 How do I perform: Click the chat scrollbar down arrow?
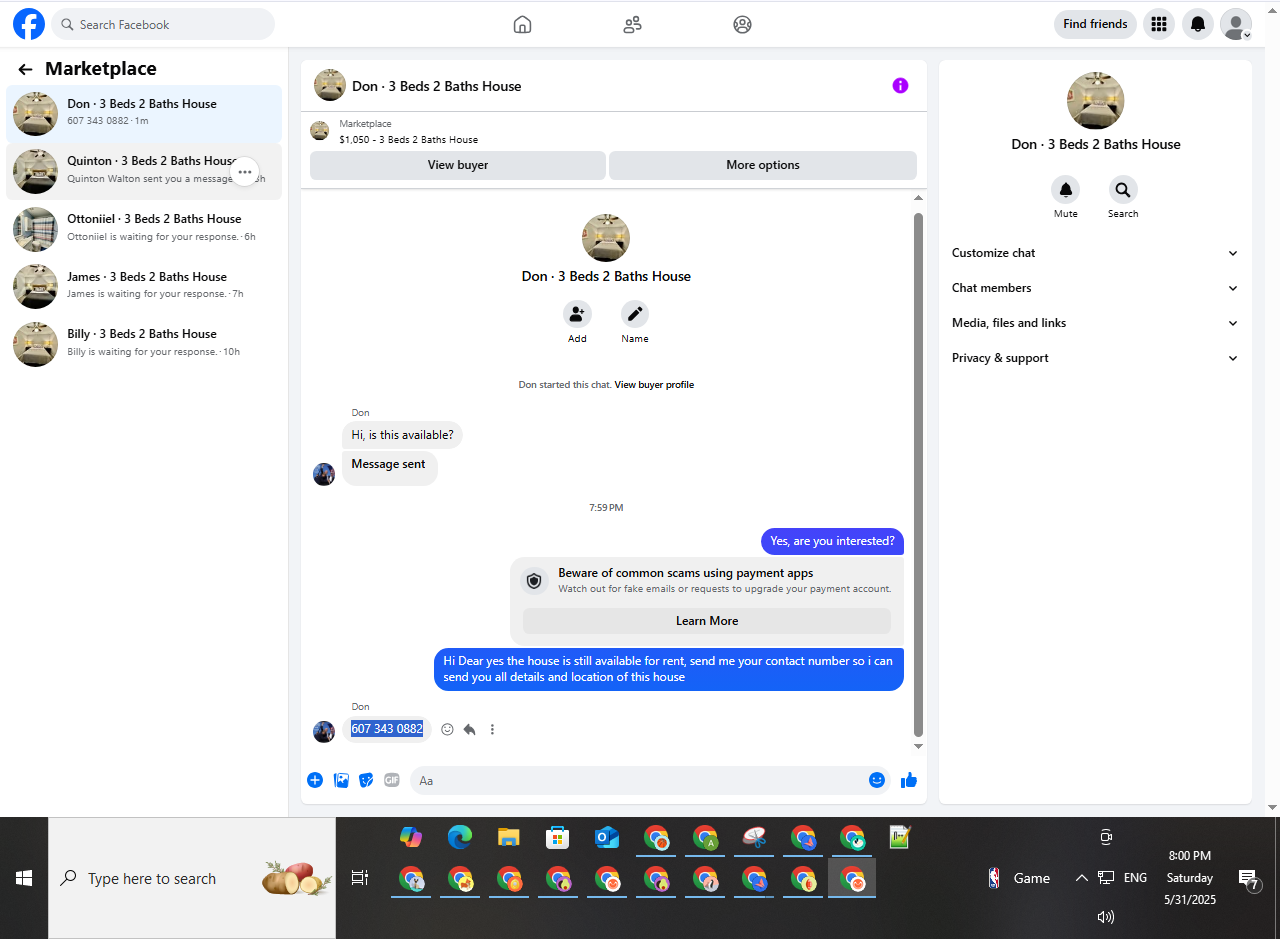918,746
